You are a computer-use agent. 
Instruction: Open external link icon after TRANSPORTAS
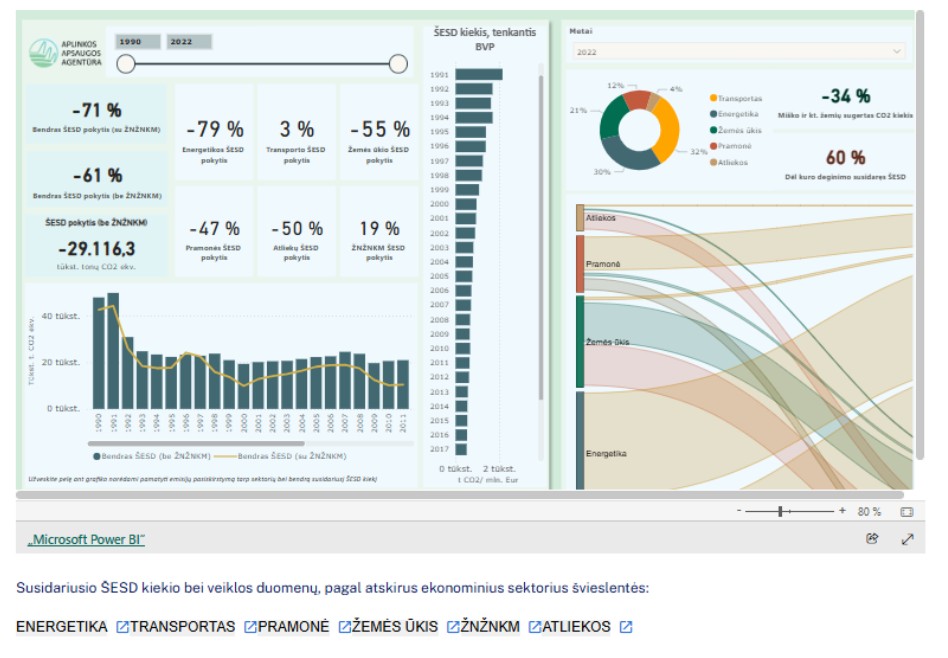[x=250, y=627]
